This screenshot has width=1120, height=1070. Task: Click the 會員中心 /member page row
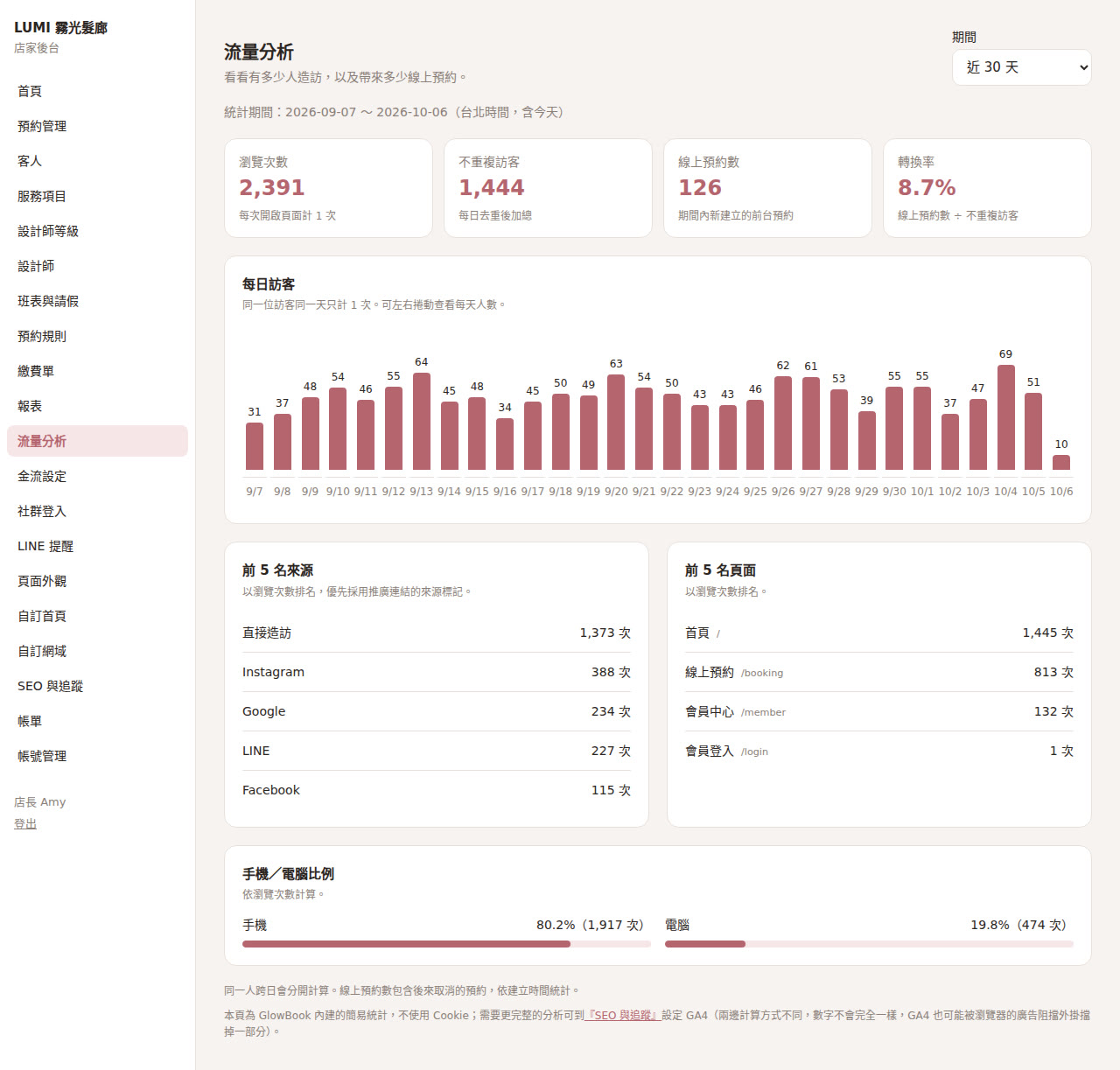[x=879, y=711]
